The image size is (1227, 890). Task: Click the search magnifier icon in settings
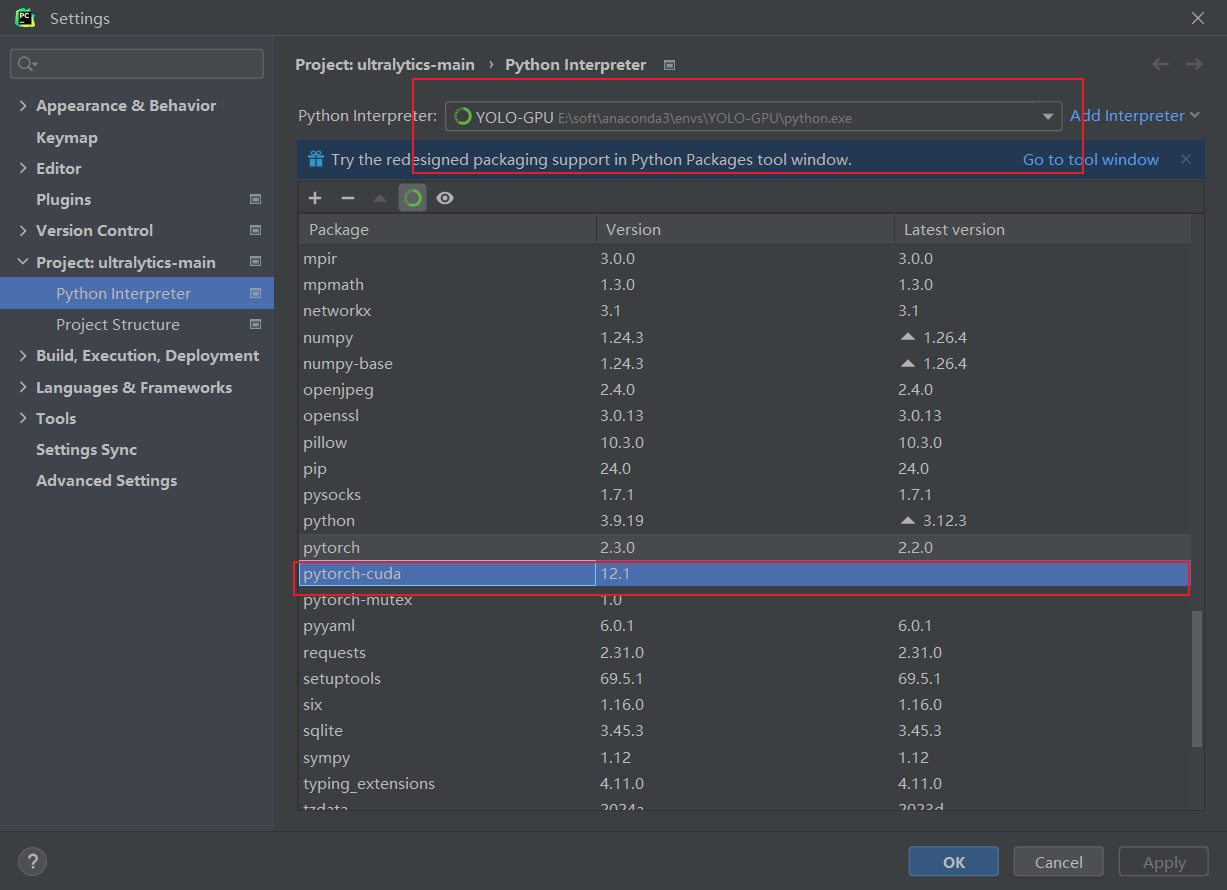pyautogui.click(x=27, y=64)
